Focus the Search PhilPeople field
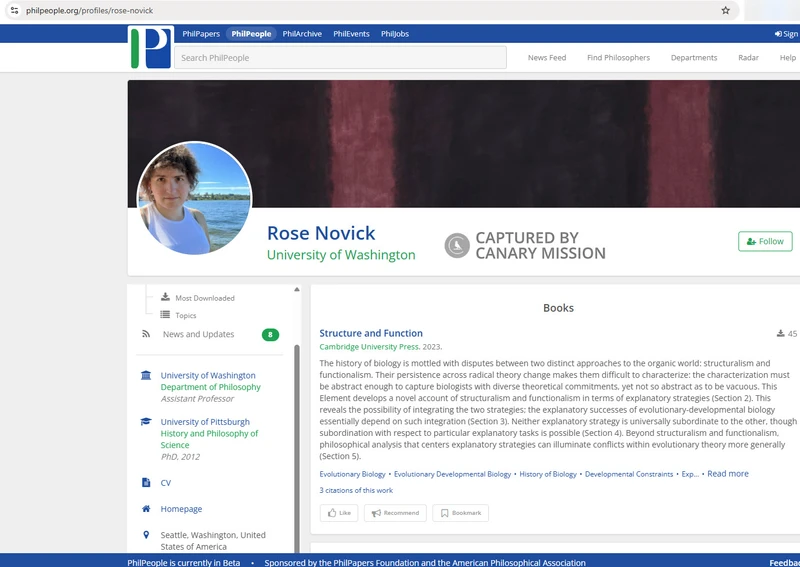The image size is (800, 567). [340, 58]
